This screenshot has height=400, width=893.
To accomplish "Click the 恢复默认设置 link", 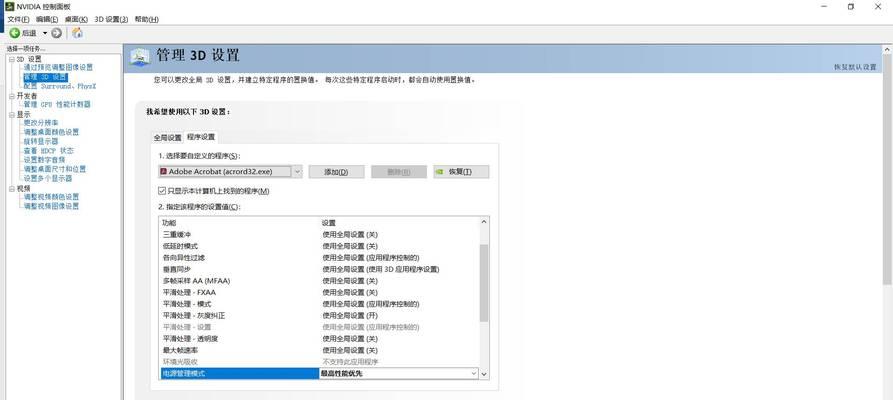I will coord(855,67).
